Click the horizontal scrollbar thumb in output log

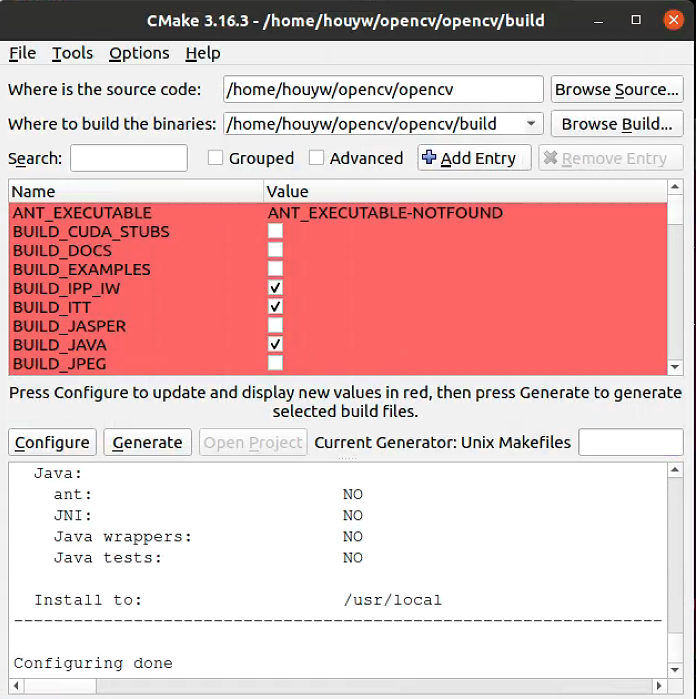click(60, 686)
